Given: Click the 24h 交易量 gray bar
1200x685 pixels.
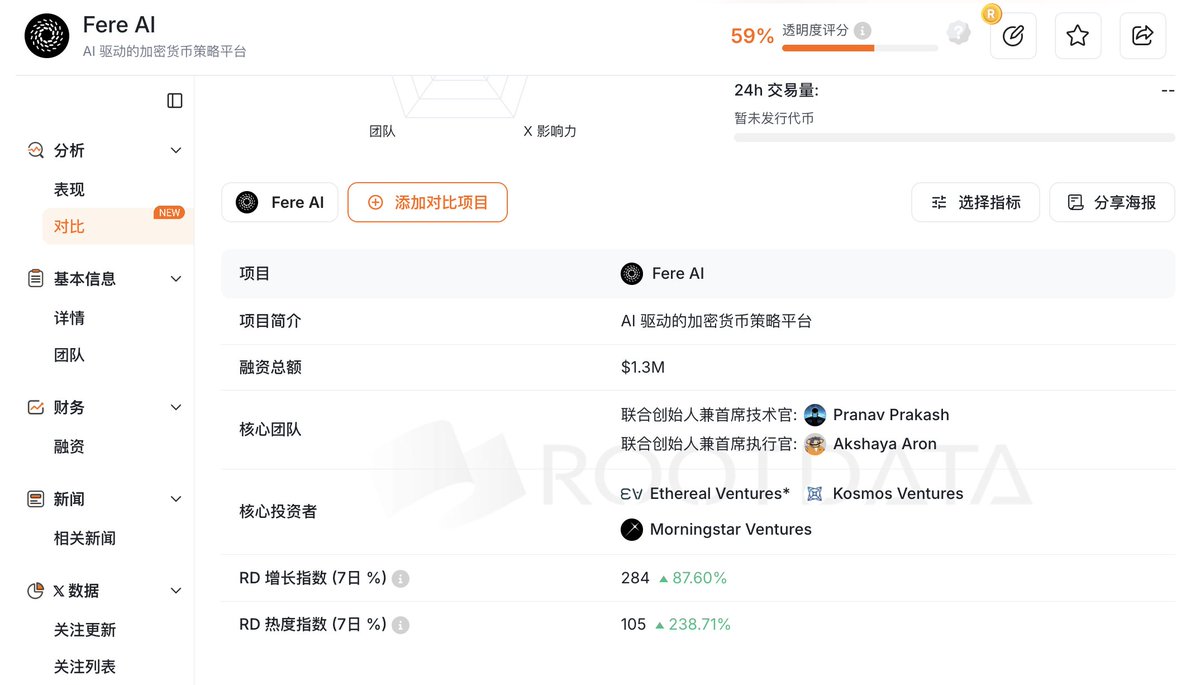Looking at the screenshot, I should (x=954, y=137).
